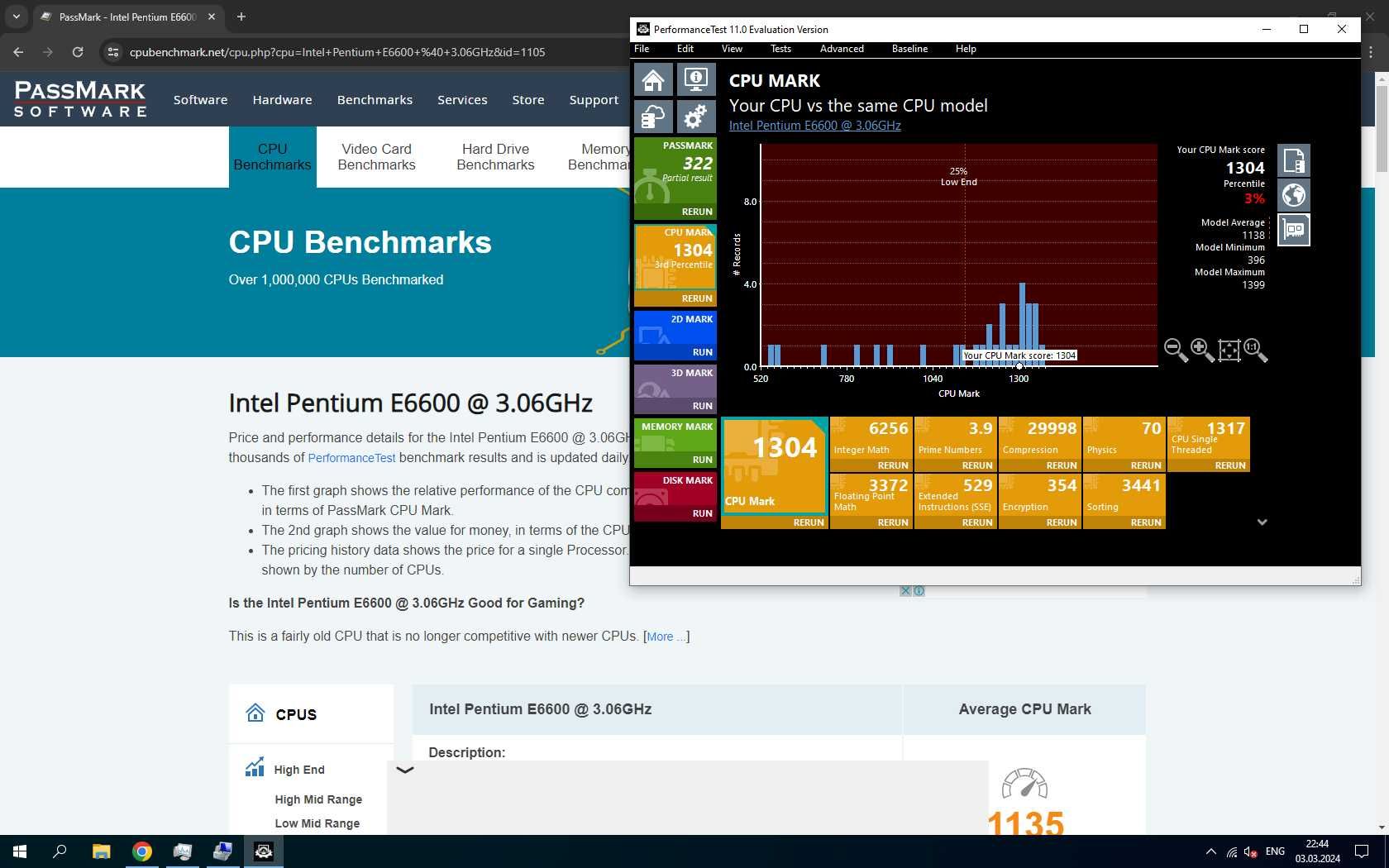
Task: Reload the cpubenchmark page
Action: pos(78,52)
